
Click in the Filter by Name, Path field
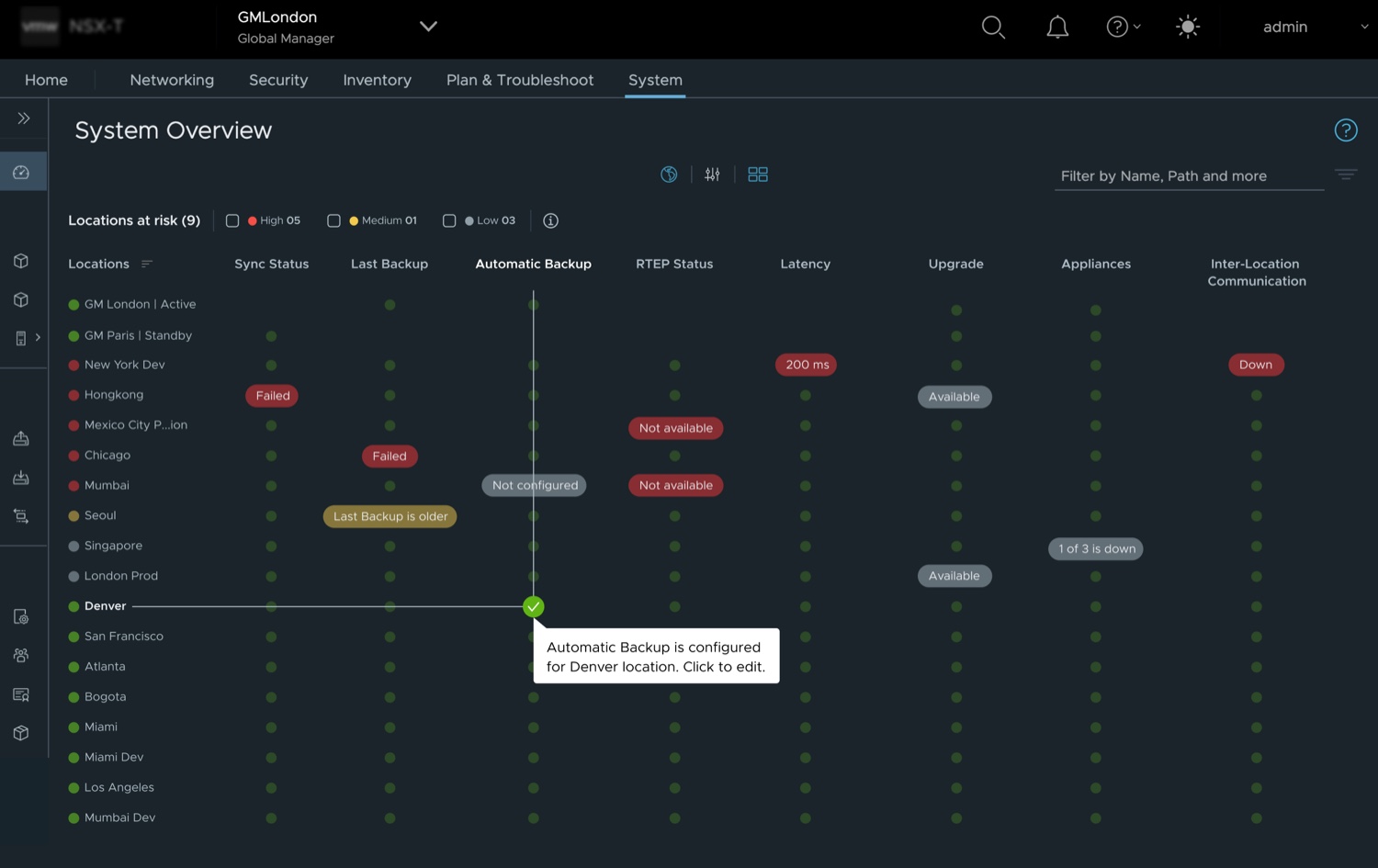(1189, 175)
